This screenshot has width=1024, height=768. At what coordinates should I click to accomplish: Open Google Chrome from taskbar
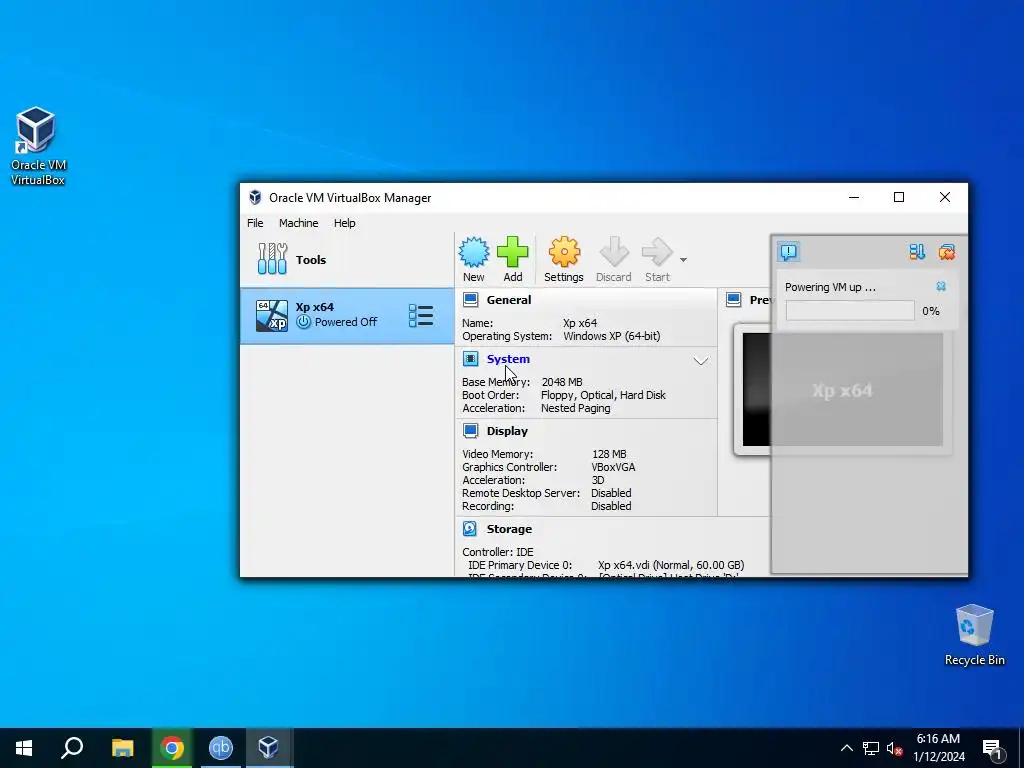[x=172, y=748]
